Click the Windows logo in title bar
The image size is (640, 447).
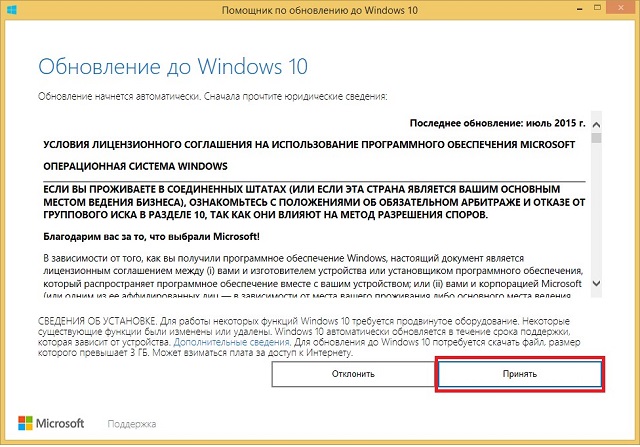(12, 9)
